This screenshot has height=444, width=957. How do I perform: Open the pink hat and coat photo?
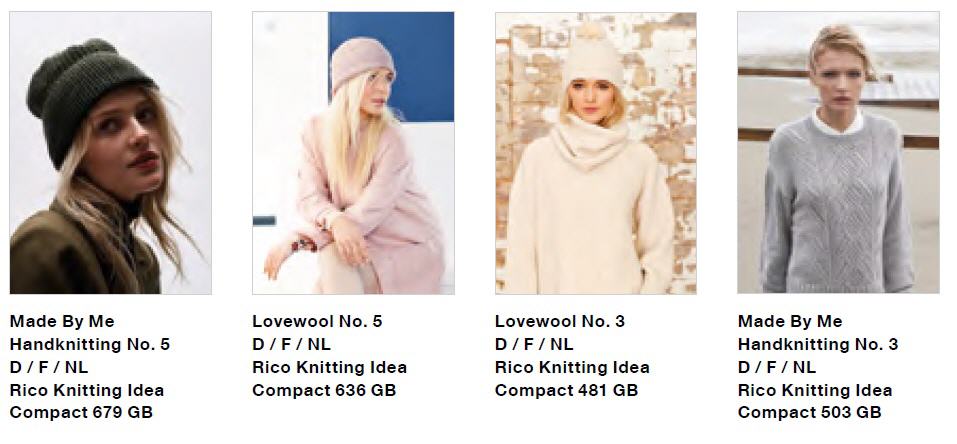coord(353,153)
